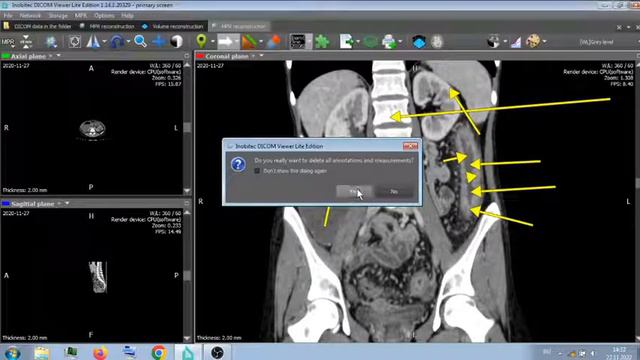
Task: Click Yes in delete annotations dialog
Action: [x=353, y=191]
